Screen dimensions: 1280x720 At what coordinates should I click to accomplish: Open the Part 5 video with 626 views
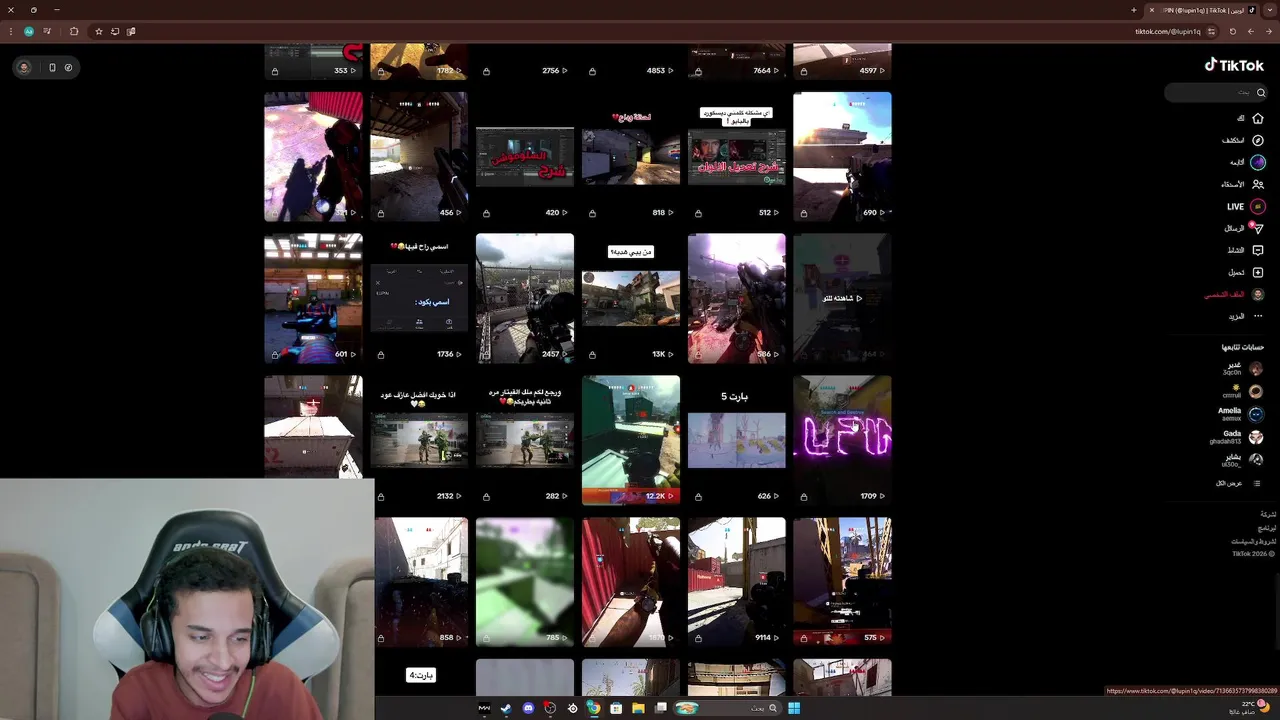737,440
